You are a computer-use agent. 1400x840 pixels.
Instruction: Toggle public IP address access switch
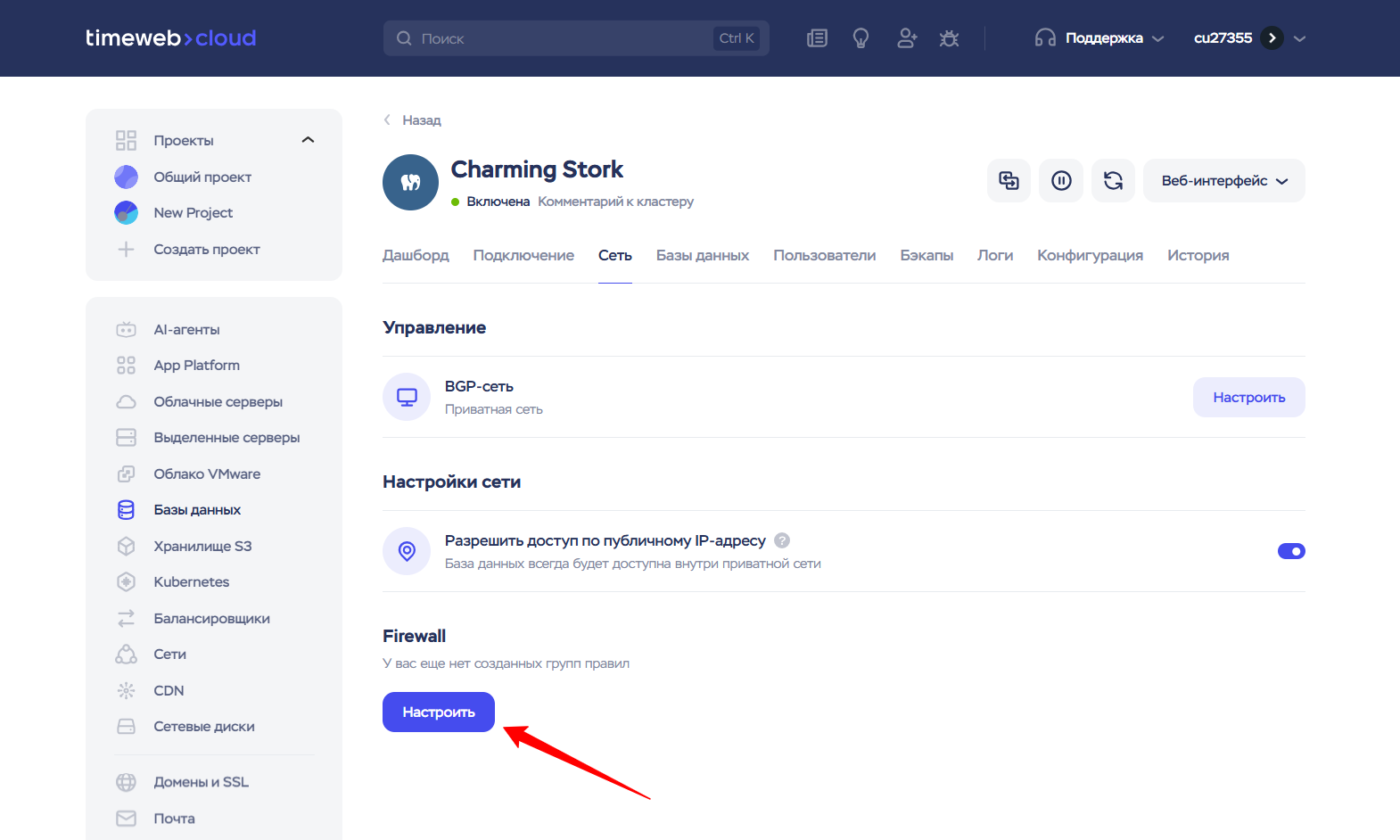click(1290, 551)
